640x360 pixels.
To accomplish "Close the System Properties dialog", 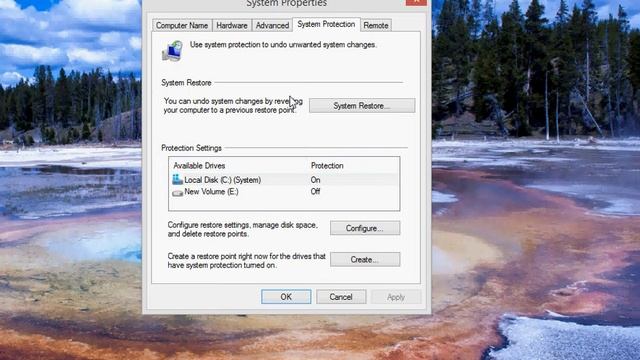I will 416,2.
